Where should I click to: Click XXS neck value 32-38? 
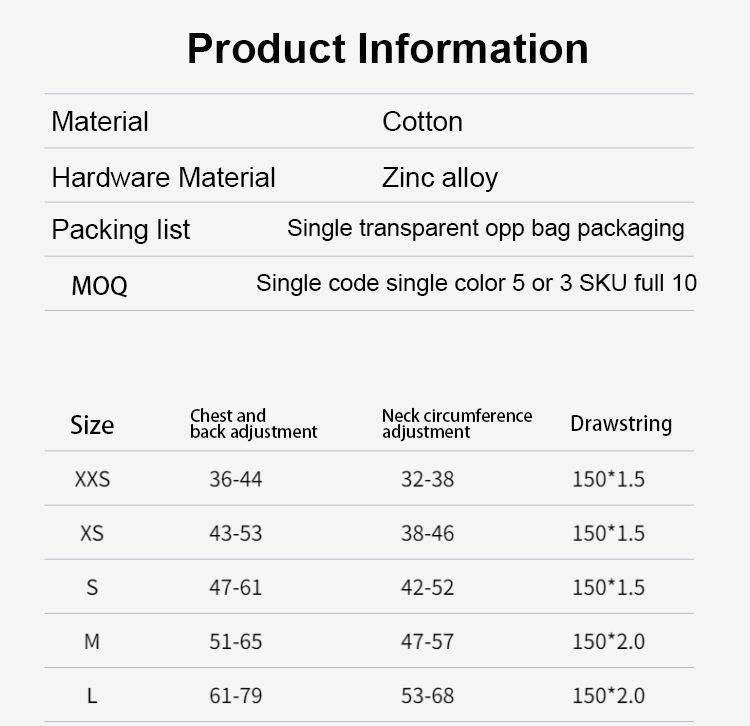click(427, 479)
